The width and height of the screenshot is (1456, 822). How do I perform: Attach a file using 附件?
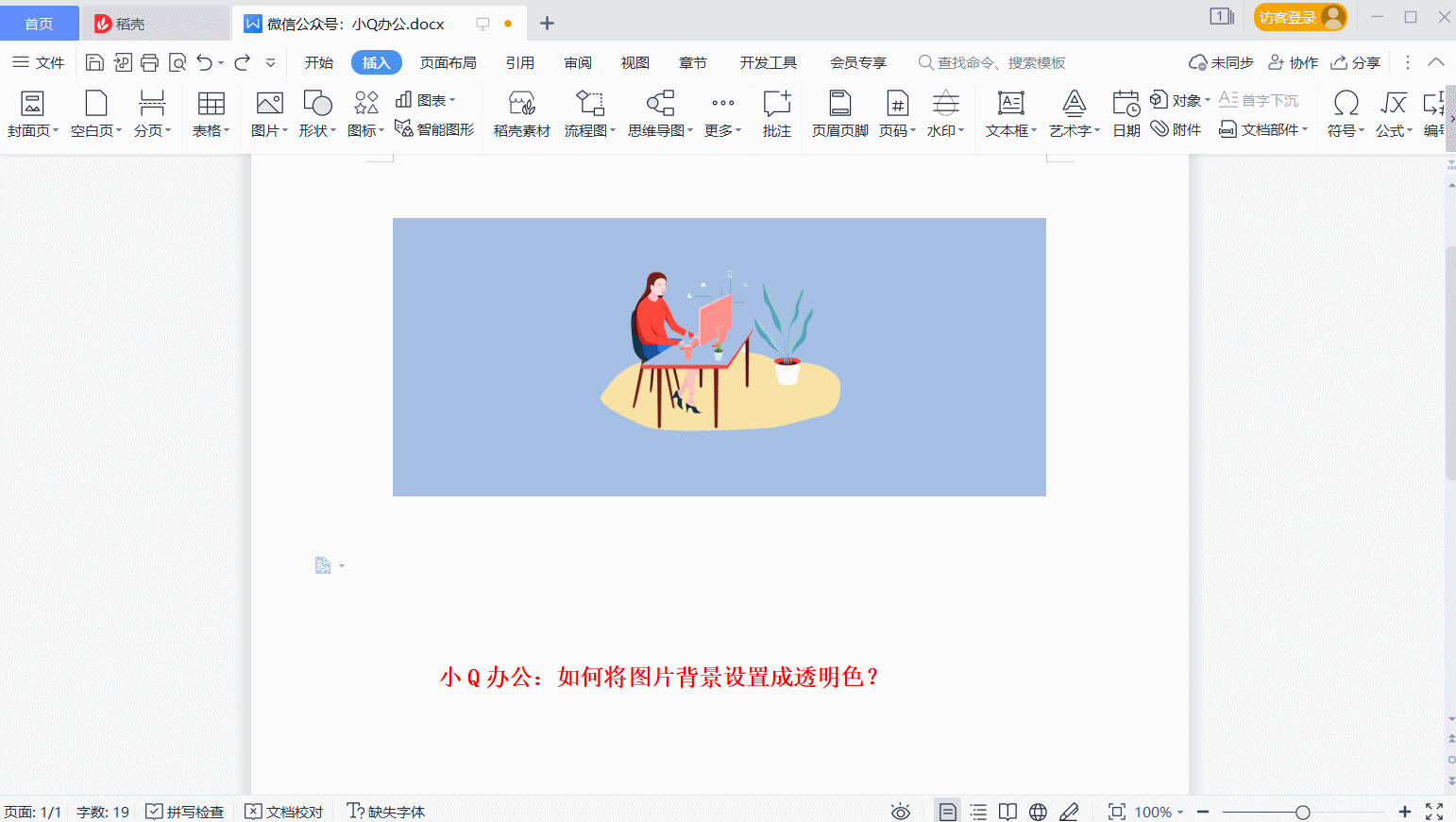(1176, 129)
